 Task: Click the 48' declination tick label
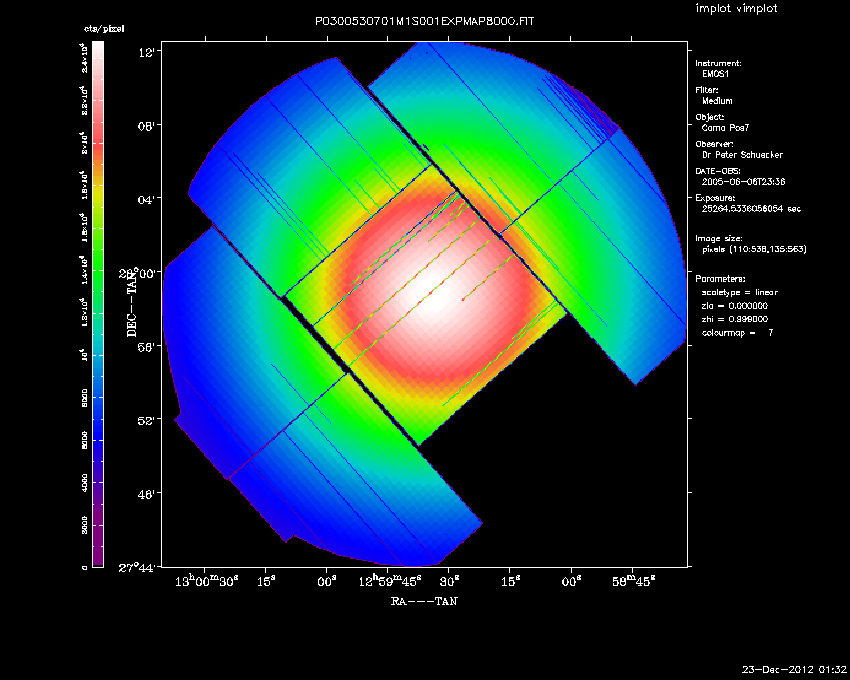[149, 493]
